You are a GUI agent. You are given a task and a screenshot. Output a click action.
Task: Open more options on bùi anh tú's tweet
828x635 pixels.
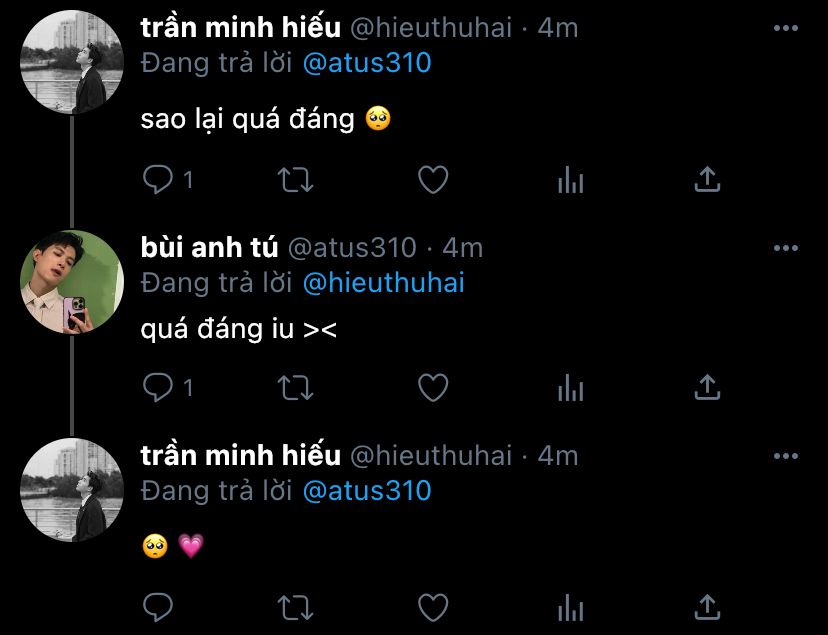pyautogui.click(x=786, y=248)
